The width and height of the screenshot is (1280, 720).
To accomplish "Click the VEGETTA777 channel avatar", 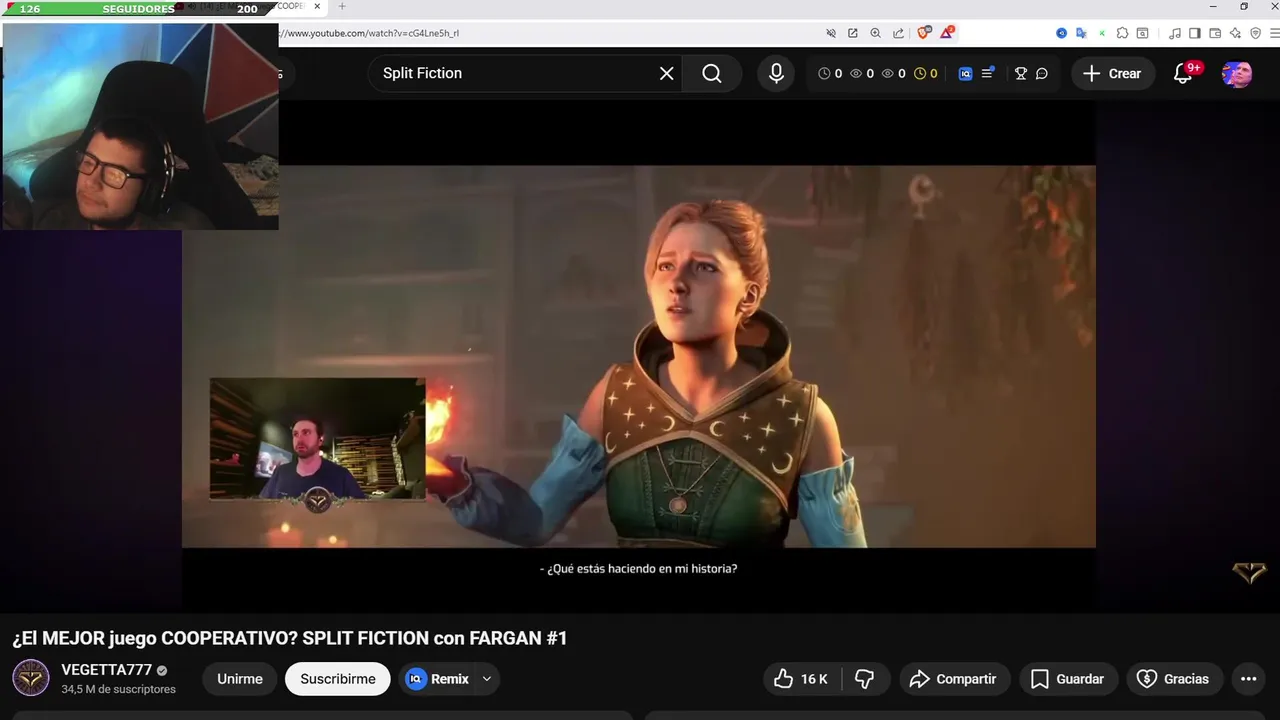I will click(31, 679).
